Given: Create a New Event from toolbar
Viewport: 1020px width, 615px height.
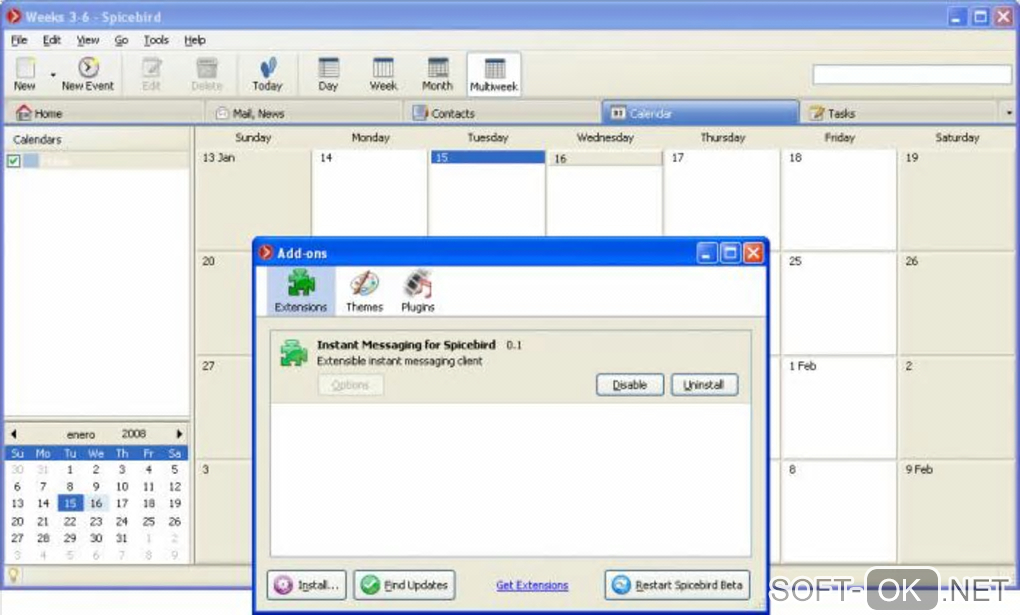Looking at the screenshot, I should point(88,74).
